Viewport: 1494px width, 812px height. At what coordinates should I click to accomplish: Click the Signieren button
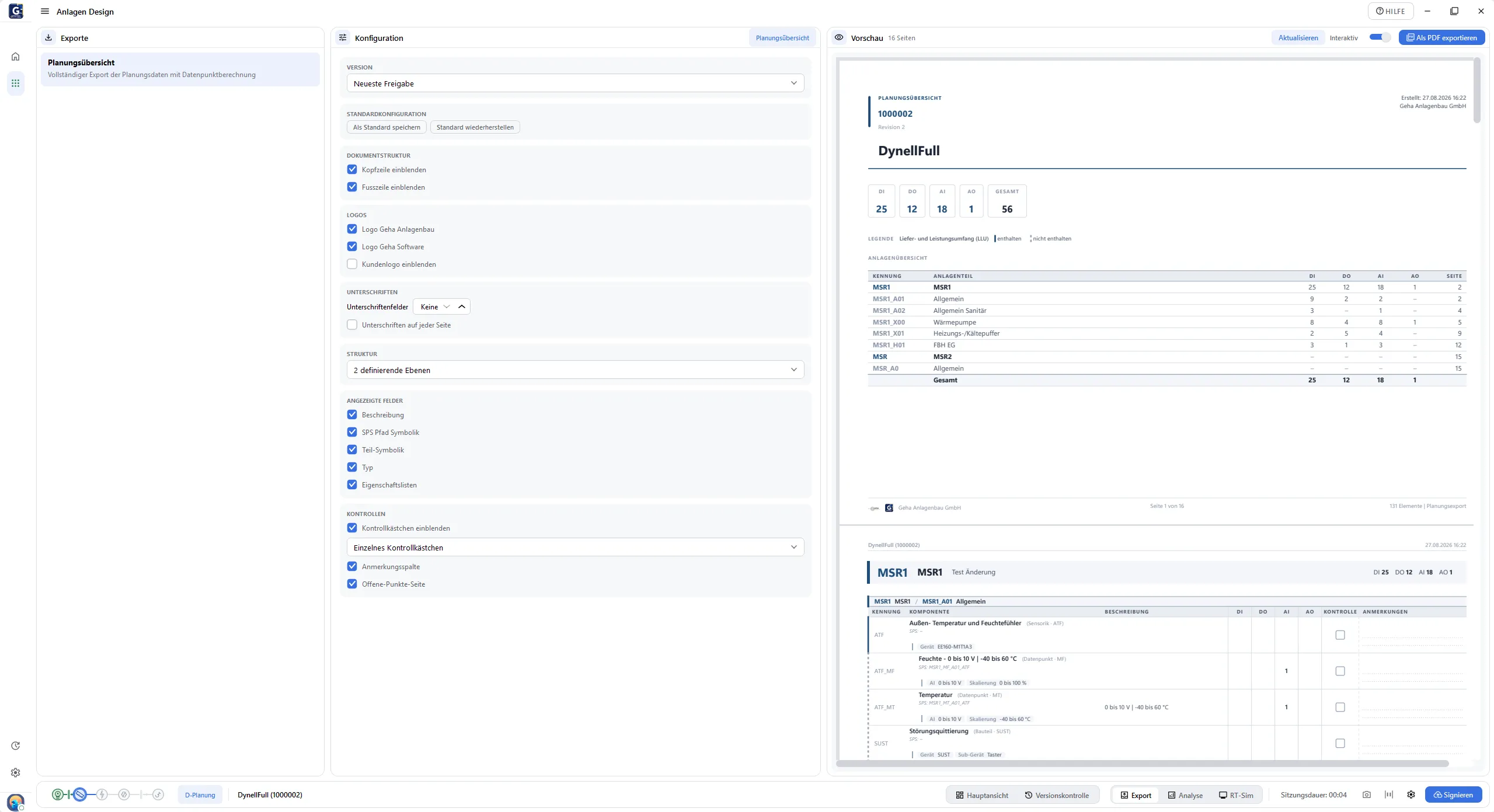pyautogui.click(x=1453, y=795)
